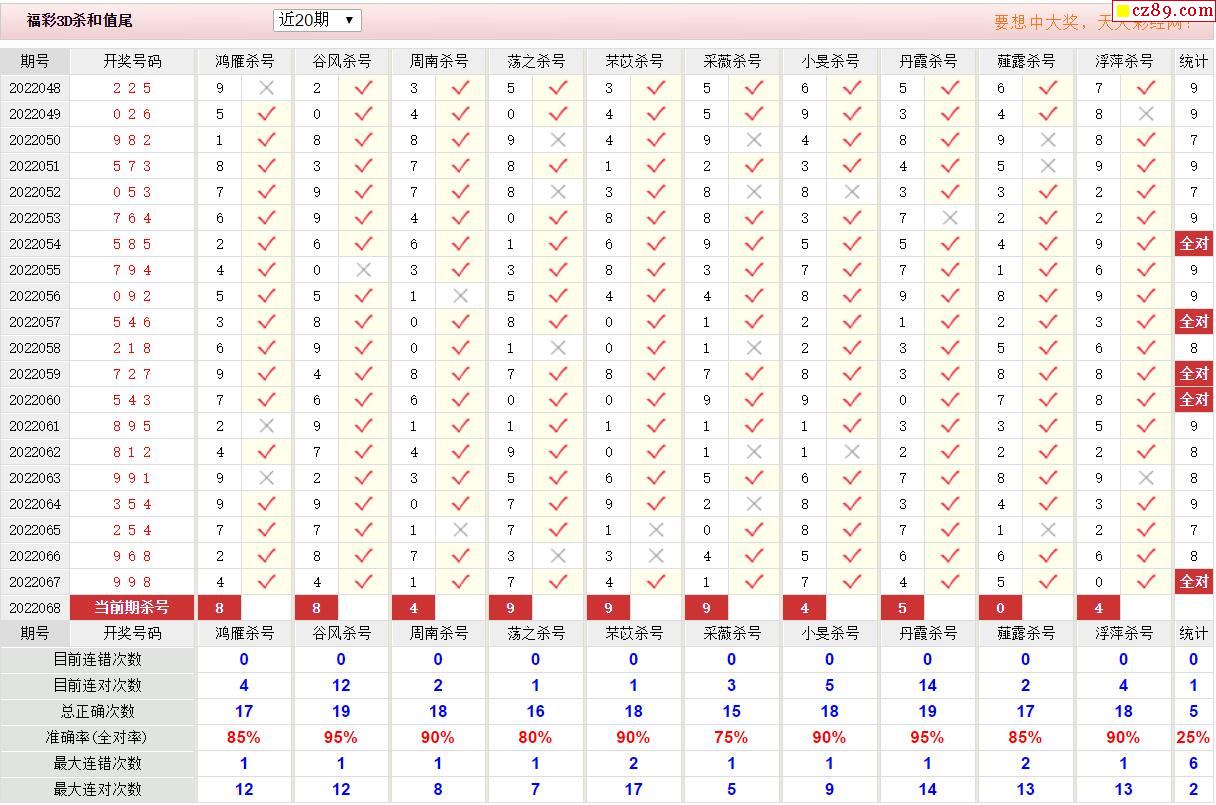Viewport: 1216px width, 805px height.
Task: Click the red 当前期杀号 label
Action: point(132,608)
